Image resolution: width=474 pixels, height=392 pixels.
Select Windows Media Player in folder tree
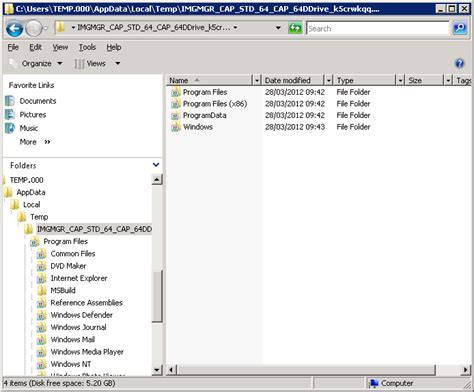(x=87, y=352)
